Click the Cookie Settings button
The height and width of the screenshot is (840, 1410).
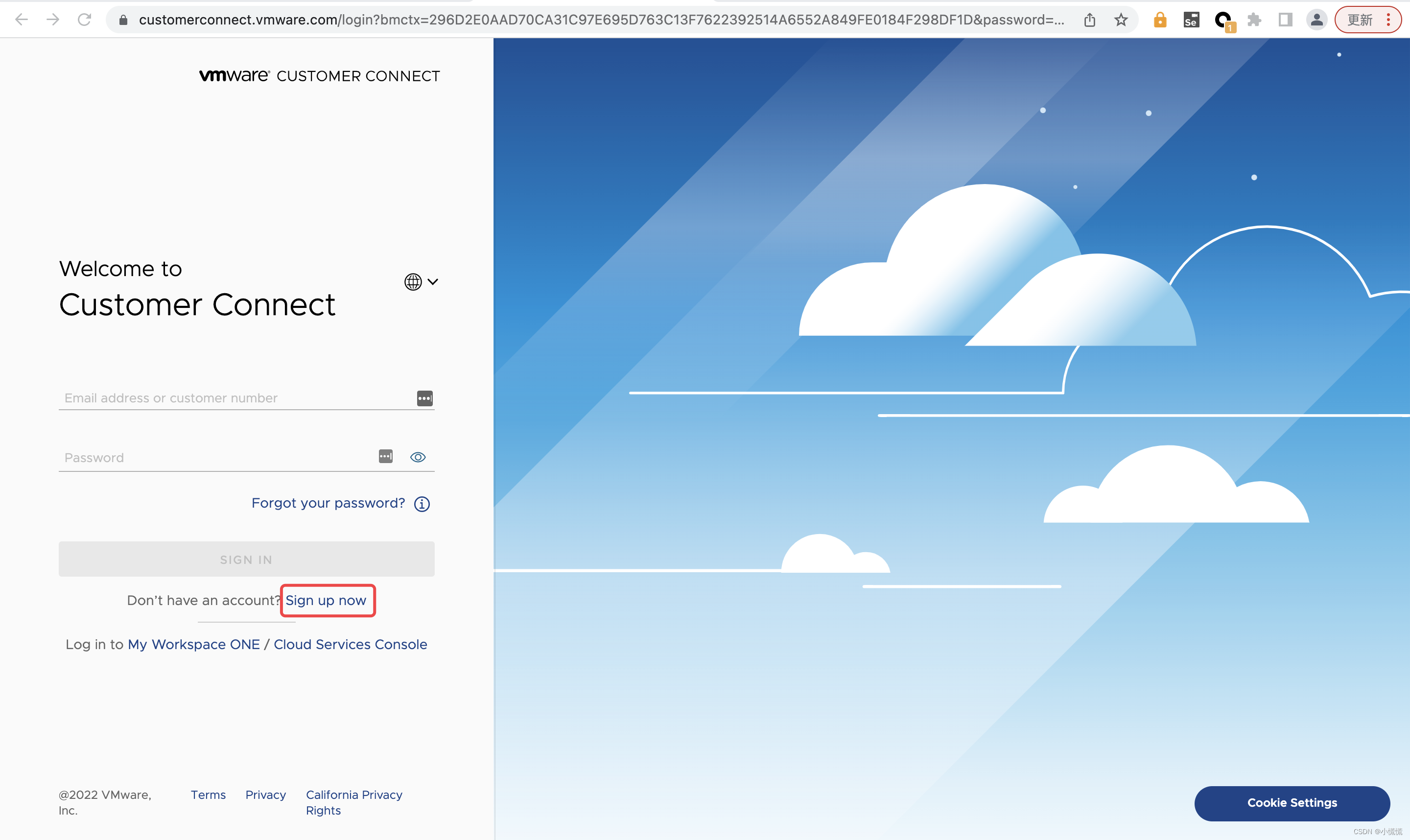click(1292, 803)
